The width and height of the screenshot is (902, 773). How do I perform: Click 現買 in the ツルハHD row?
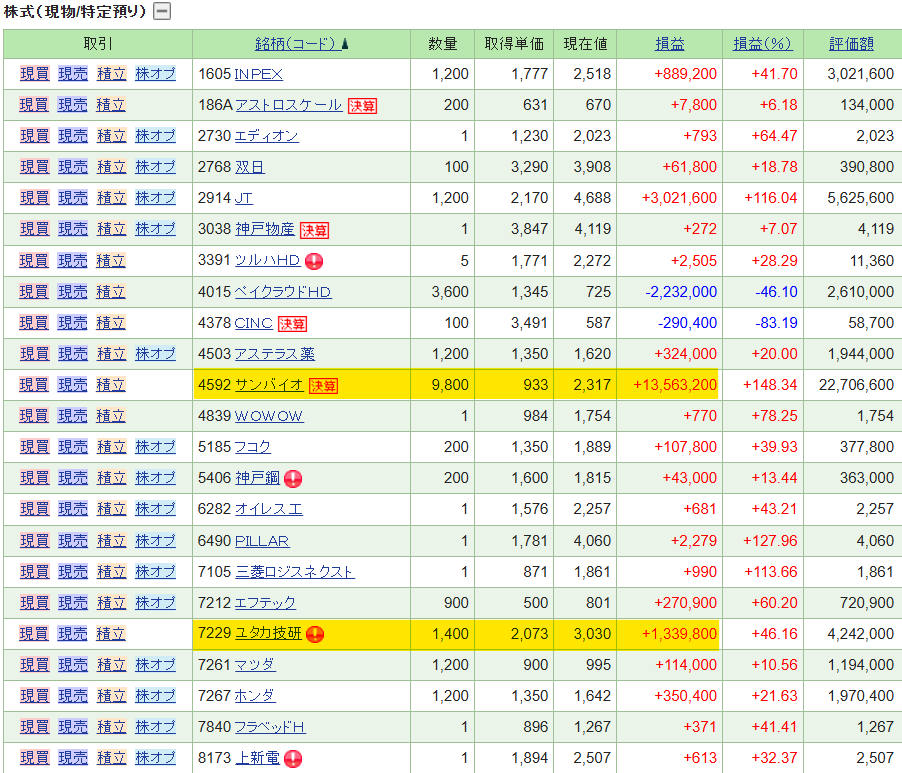pyautogui.click(x=34, y=261)
